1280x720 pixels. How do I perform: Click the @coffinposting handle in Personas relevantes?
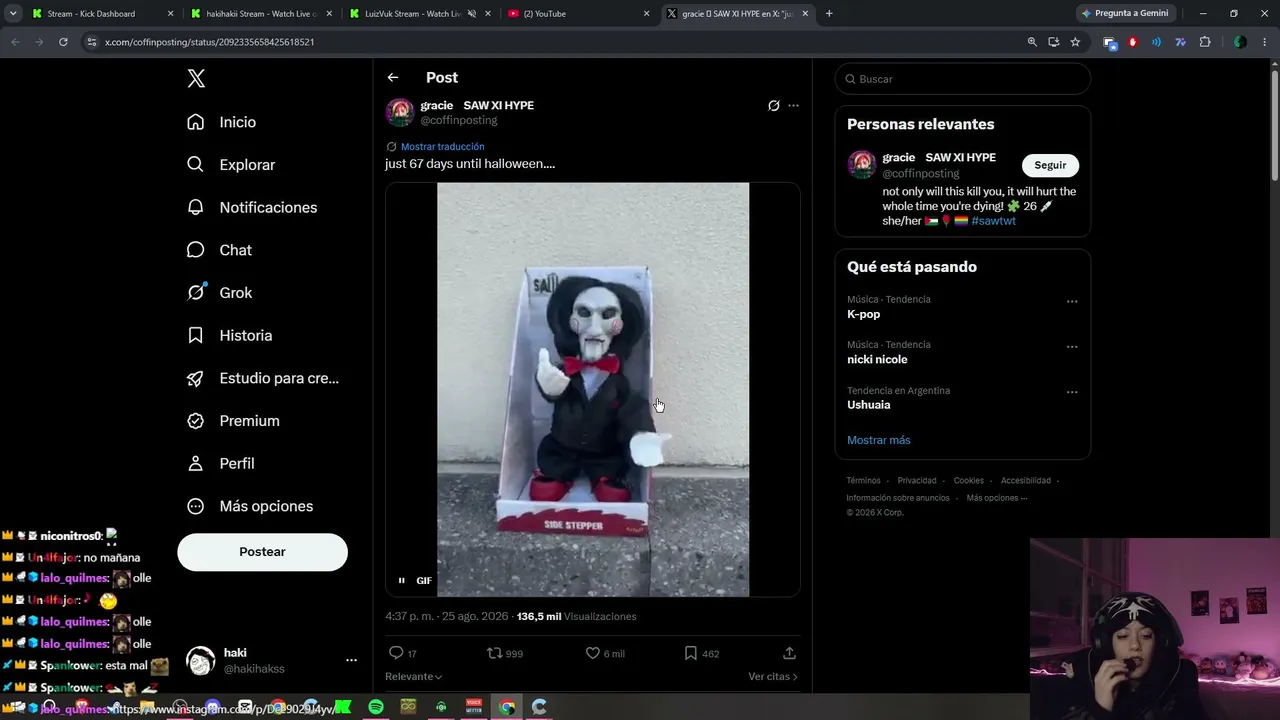click(920, 174)
